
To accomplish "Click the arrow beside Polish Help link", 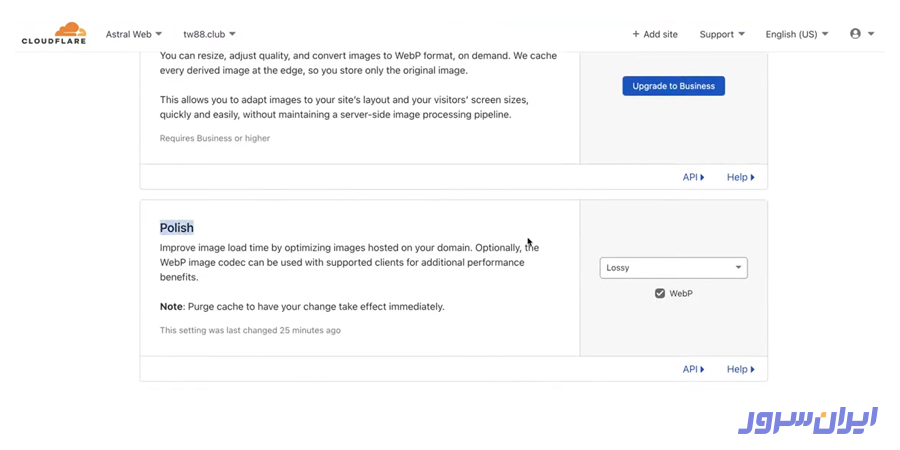I will (x=752, y=369).
